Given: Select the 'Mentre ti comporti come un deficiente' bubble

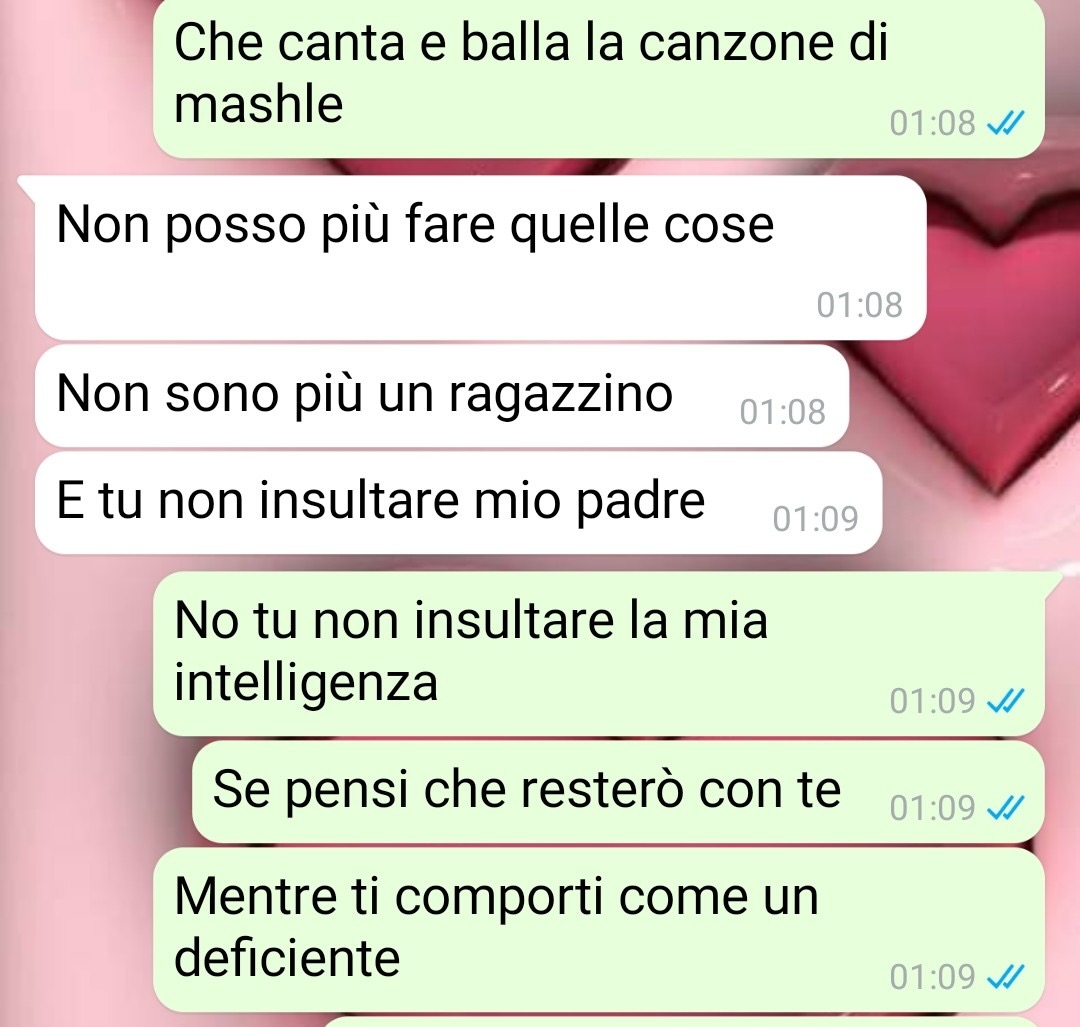Looking at the screenshot, I should 599,930.
